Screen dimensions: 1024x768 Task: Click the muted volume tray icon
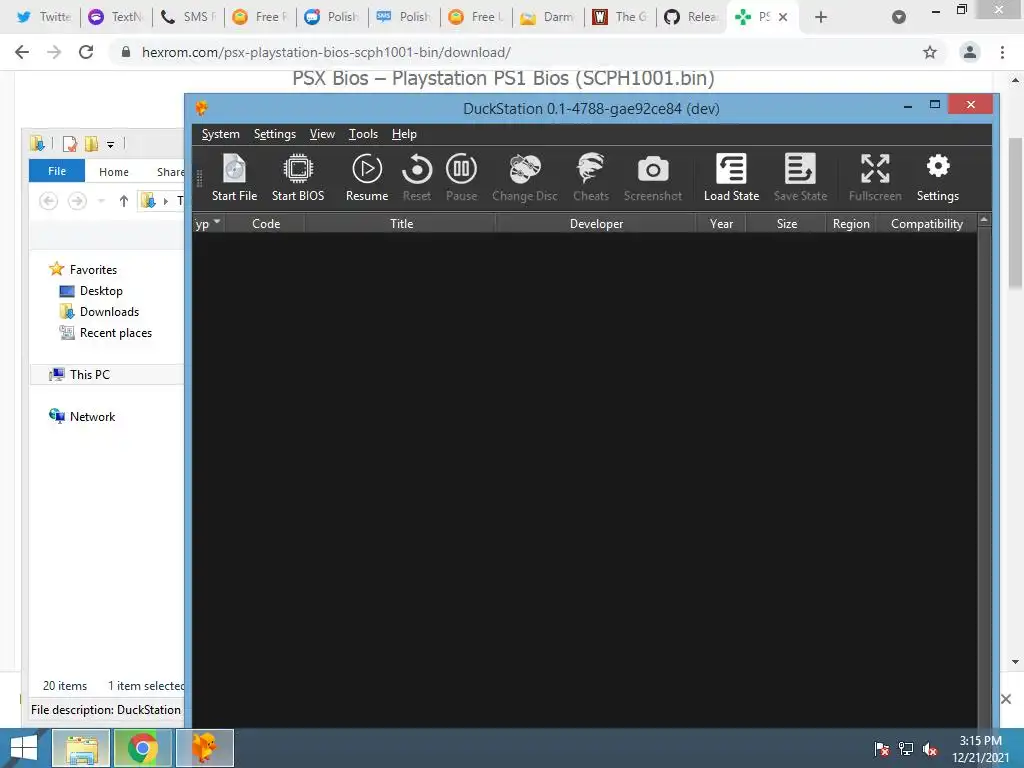[930, 748]
